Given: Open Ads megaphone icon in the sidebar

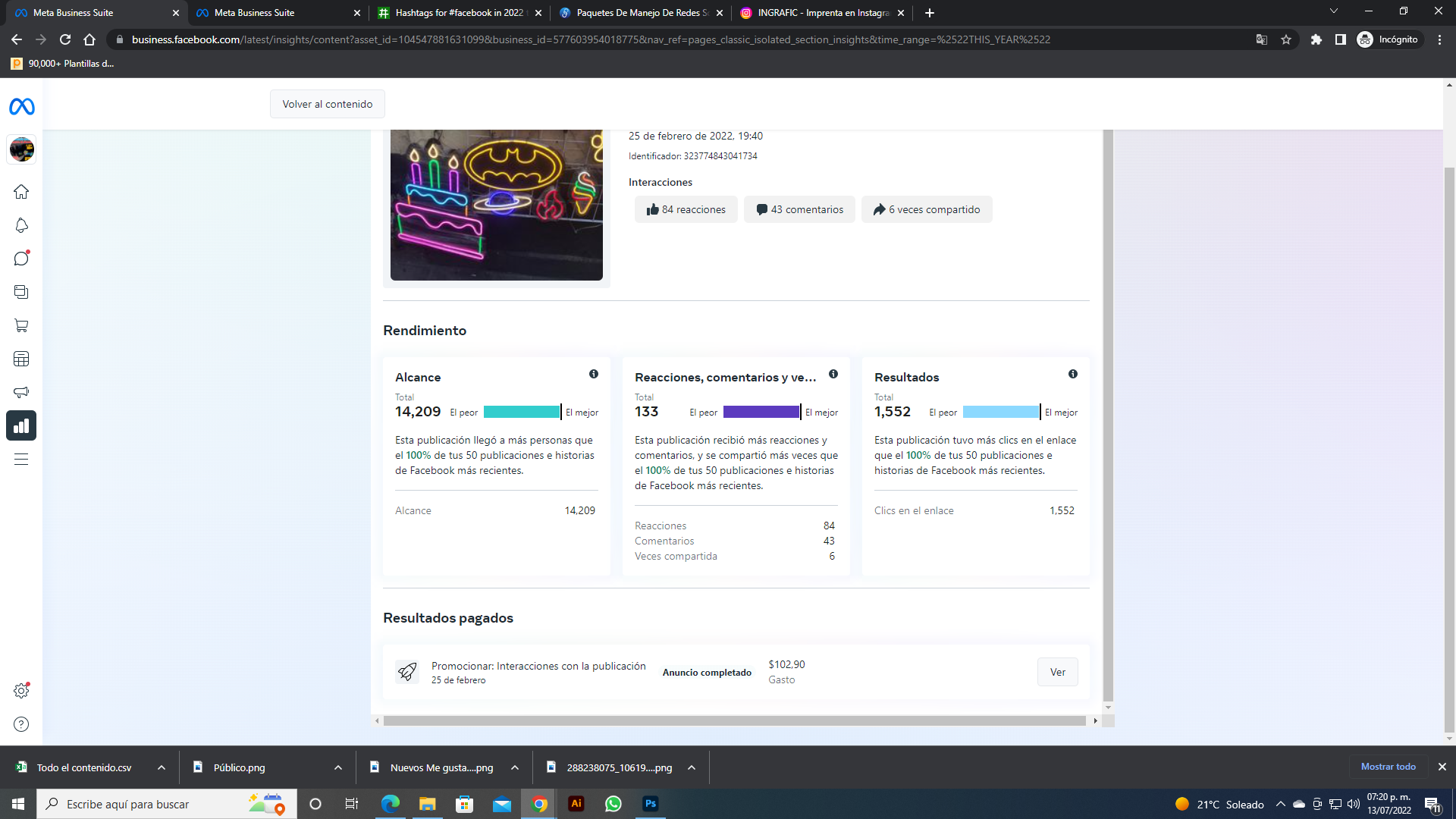Looking at the screenshot, I should pyautogui.click(x=21, y=392).
